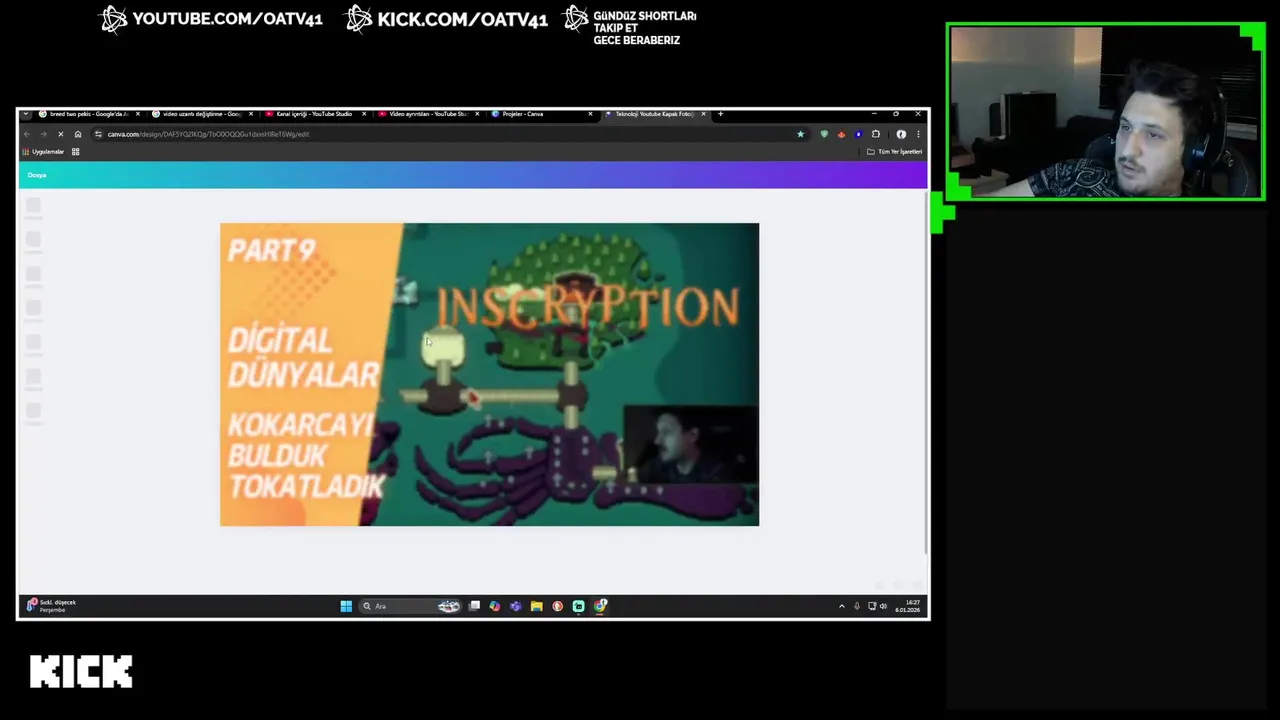Open the red extension icon
This screenshot has height=720, width=1280.
tap(841, 134)
